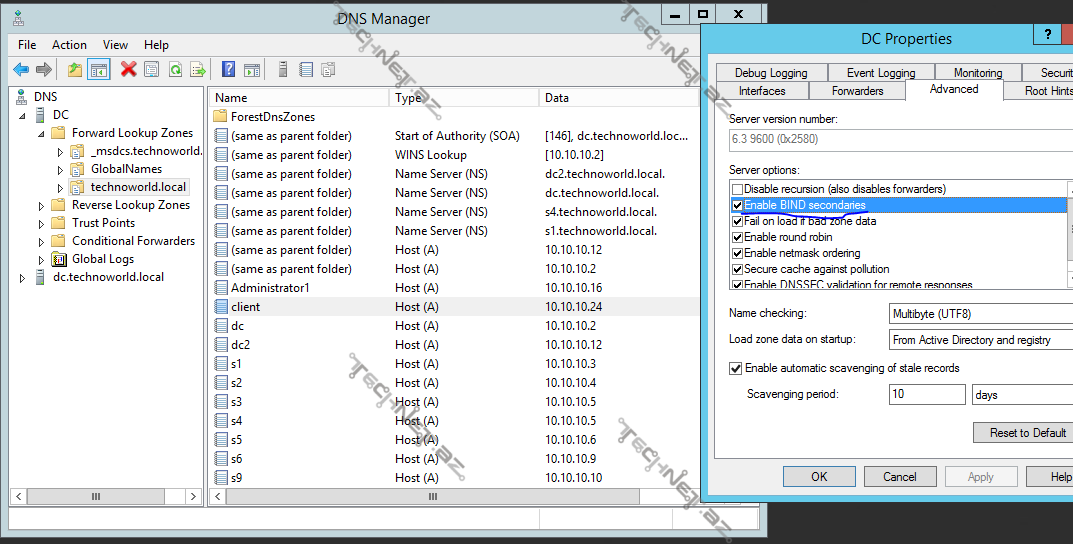Image resolution: width=1073 pixels, height=544 pixels.
Task: Expand the dc.technoworld.local tree node
Action: point(24,277)
